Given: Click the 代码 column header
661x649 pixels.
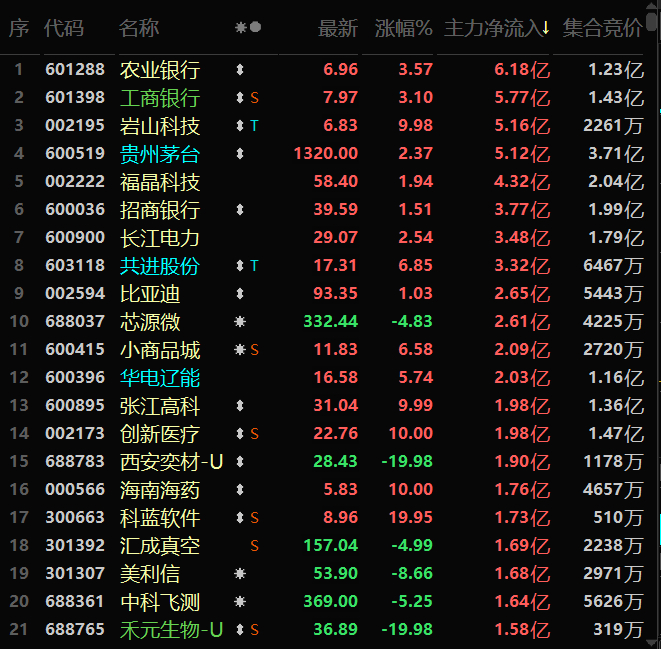Looking at the screenshot, I should coord(64,28).
